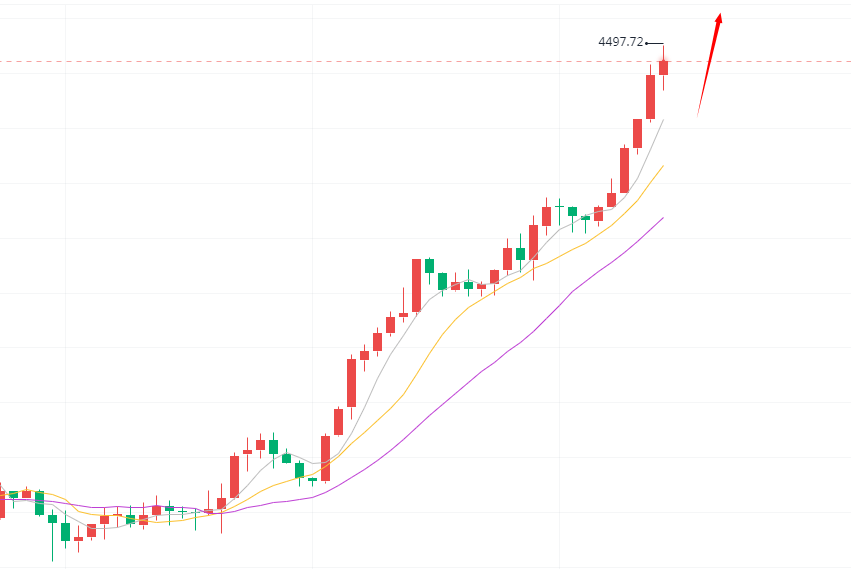Click the dashed horizontal price line
Viewport: 851px width, 569px height.
point(300,62)
